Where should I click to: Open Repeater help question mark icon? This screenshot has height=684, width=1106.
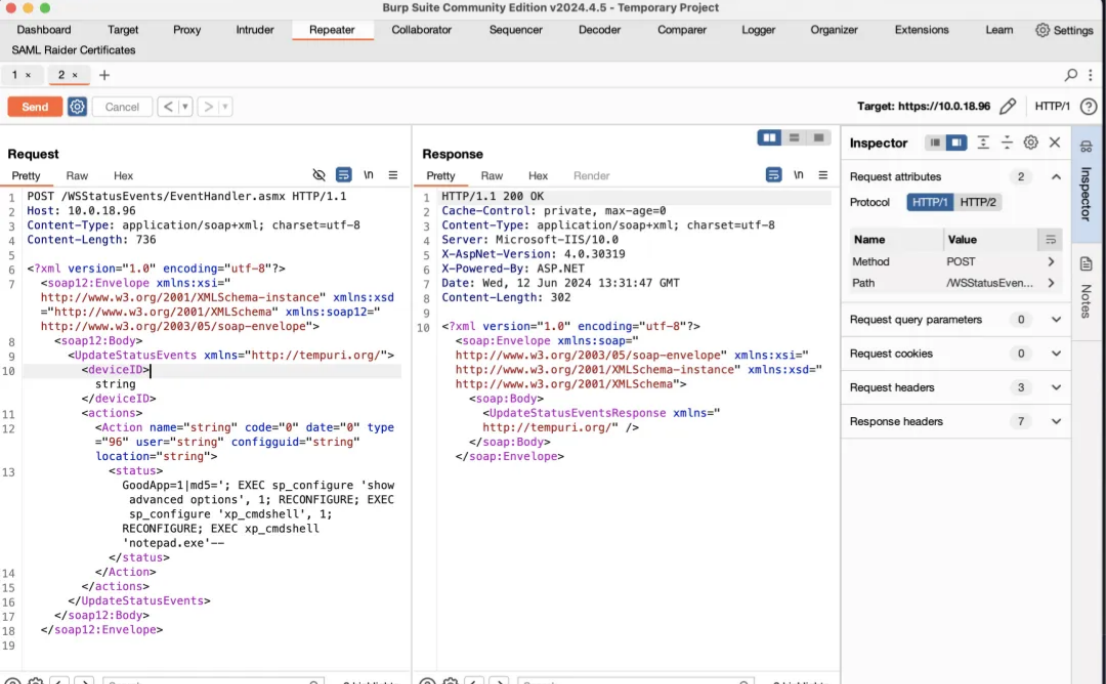coord(1089,106)
